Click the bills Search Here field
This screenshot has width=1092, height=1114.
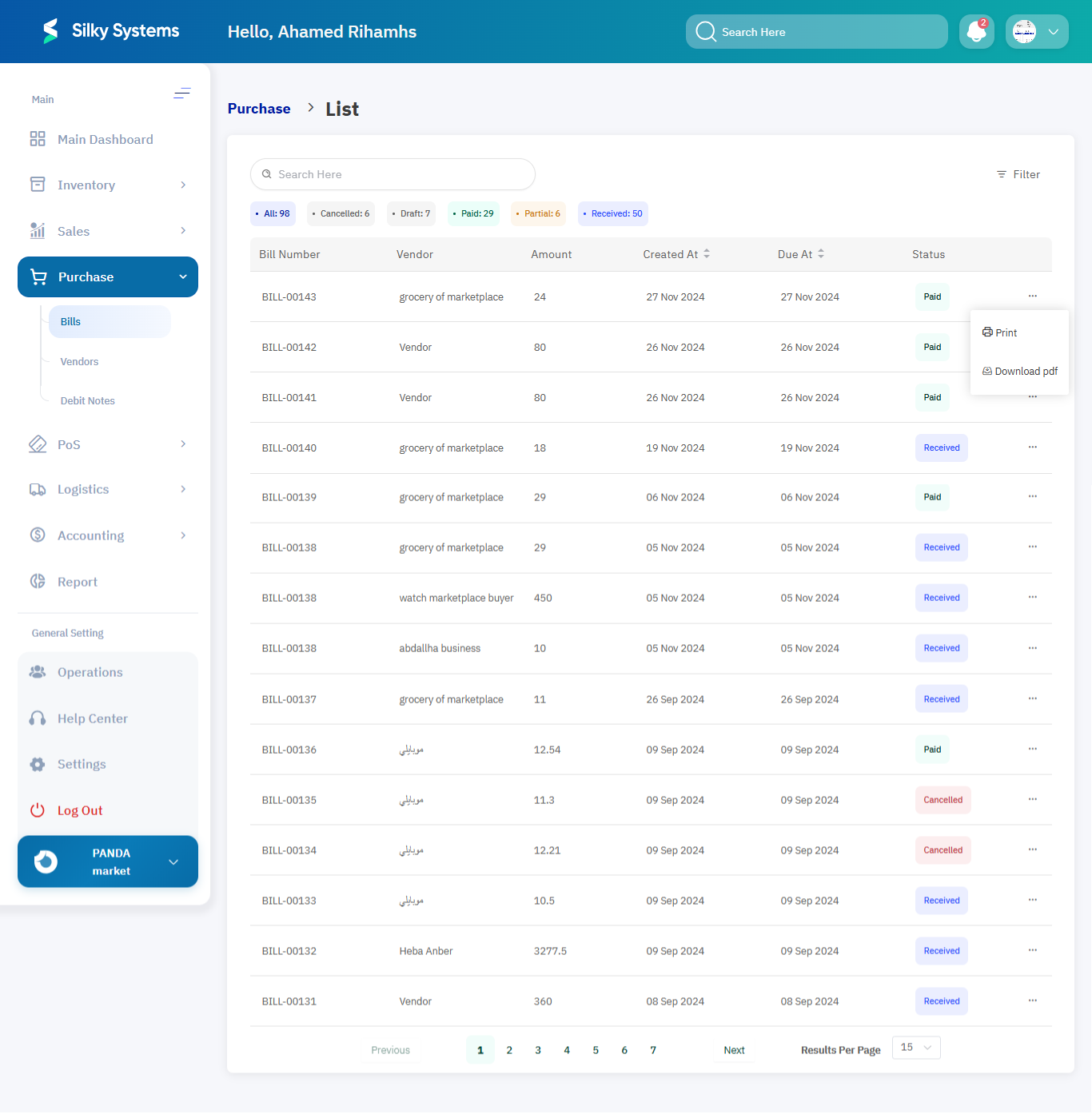click(x=393, y=175)
